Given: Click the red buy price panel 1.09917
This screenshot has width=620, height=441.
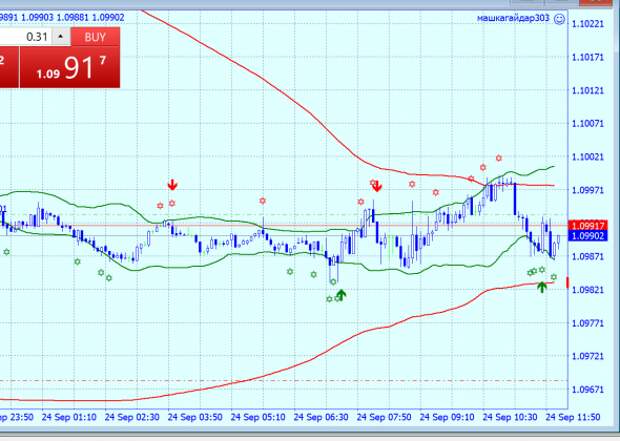Looking at the screenshot, I should tap(70, 67).
